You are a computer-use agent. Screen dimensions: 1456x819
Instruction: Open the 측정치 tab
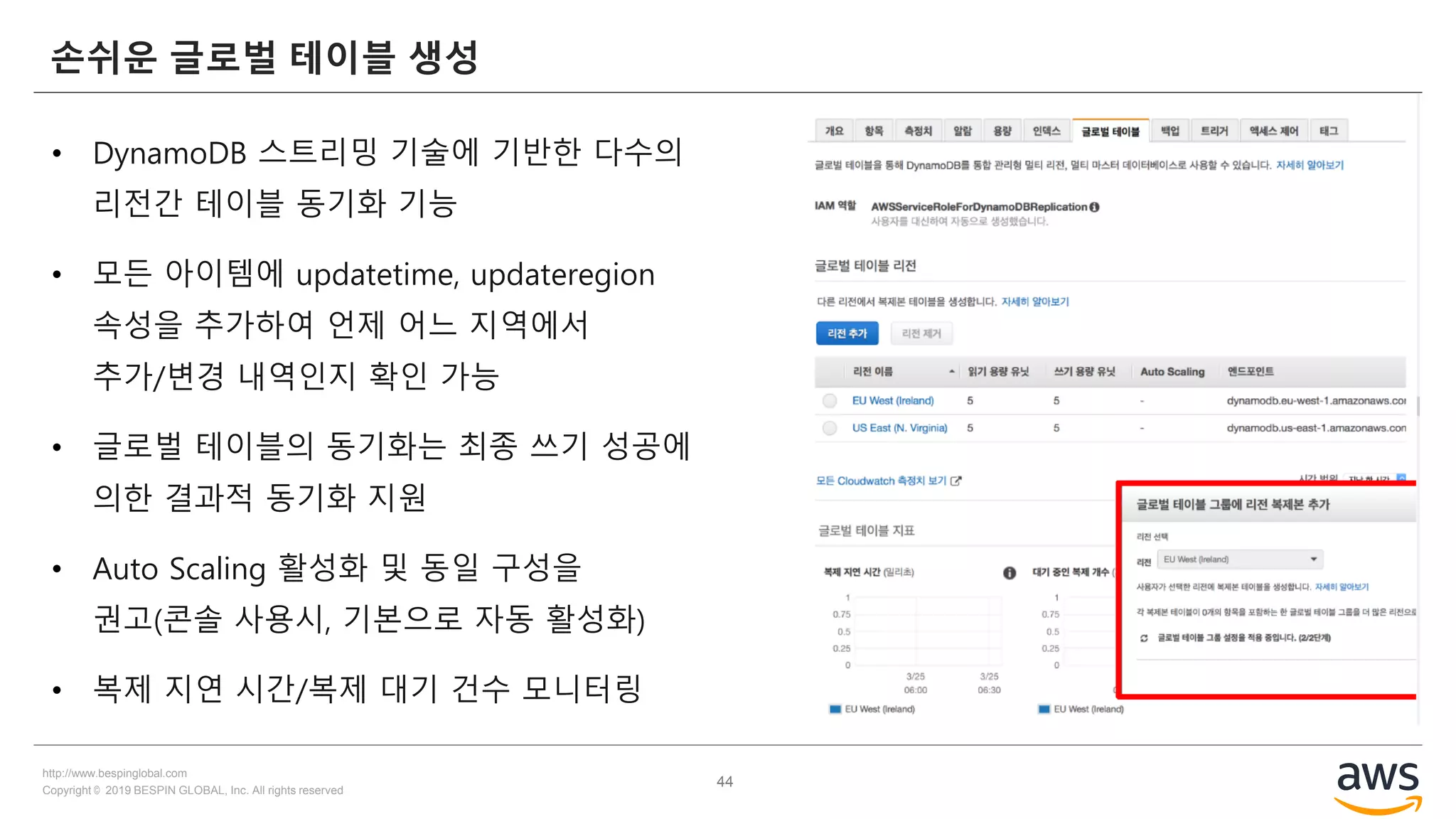coord(918,131)
